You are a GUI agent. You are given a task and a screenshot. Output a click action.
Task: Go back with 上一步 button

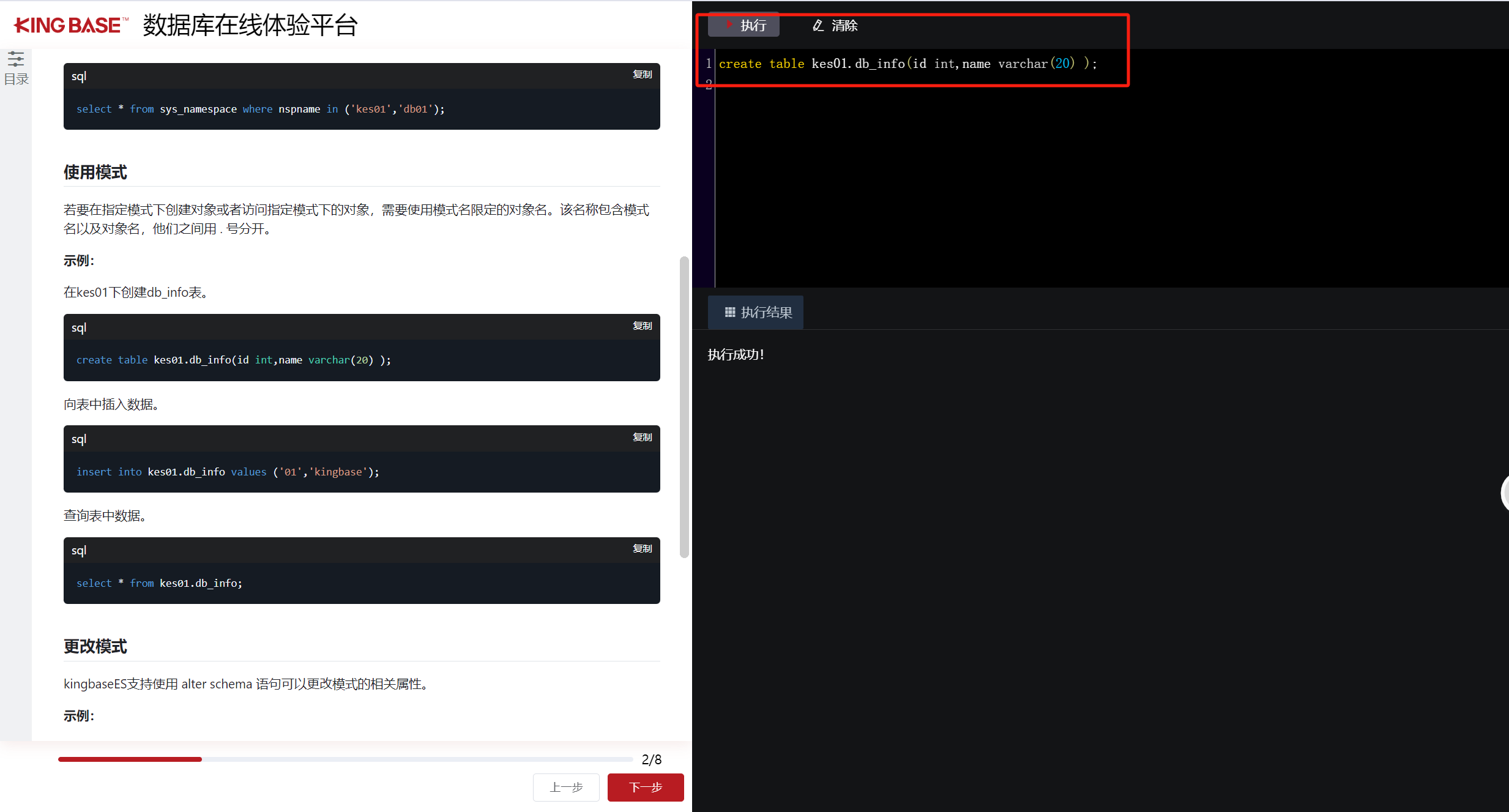(566, 787)
